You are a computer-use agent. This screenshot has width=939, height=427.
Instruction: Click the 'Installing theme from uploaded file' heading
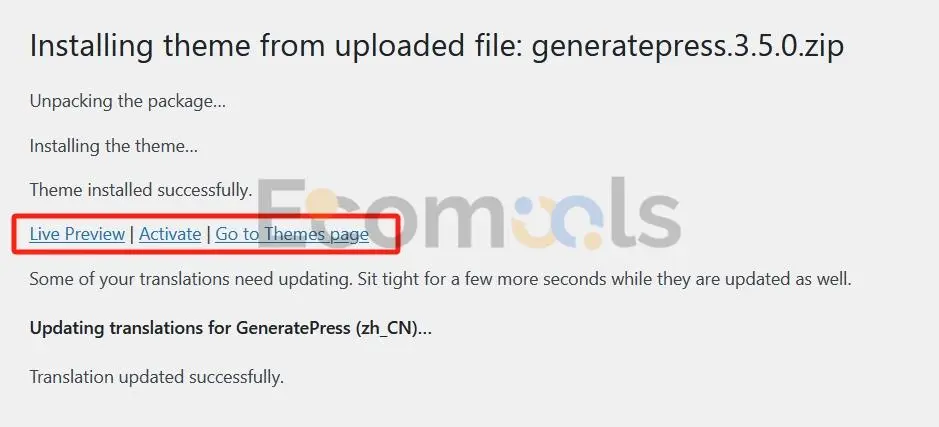coord(437,46)
